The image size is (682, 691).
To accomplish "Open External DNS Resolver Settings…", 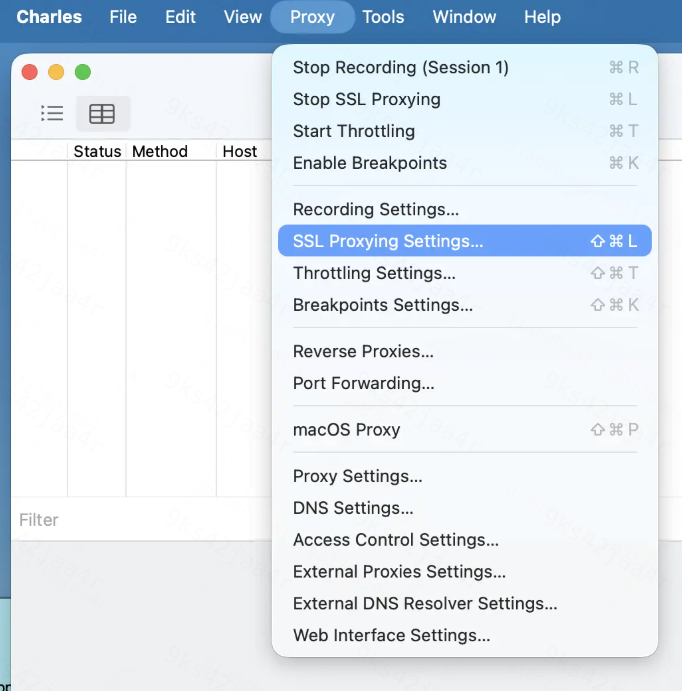I will click(x=465, y=603).
